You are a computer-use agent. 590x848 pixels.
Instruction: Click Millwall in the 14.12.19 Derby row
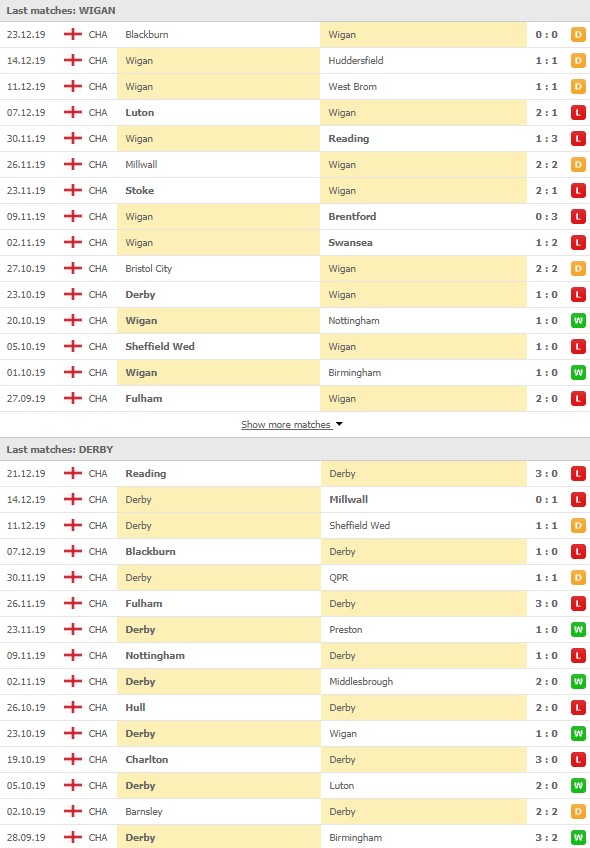coord(349,500)
